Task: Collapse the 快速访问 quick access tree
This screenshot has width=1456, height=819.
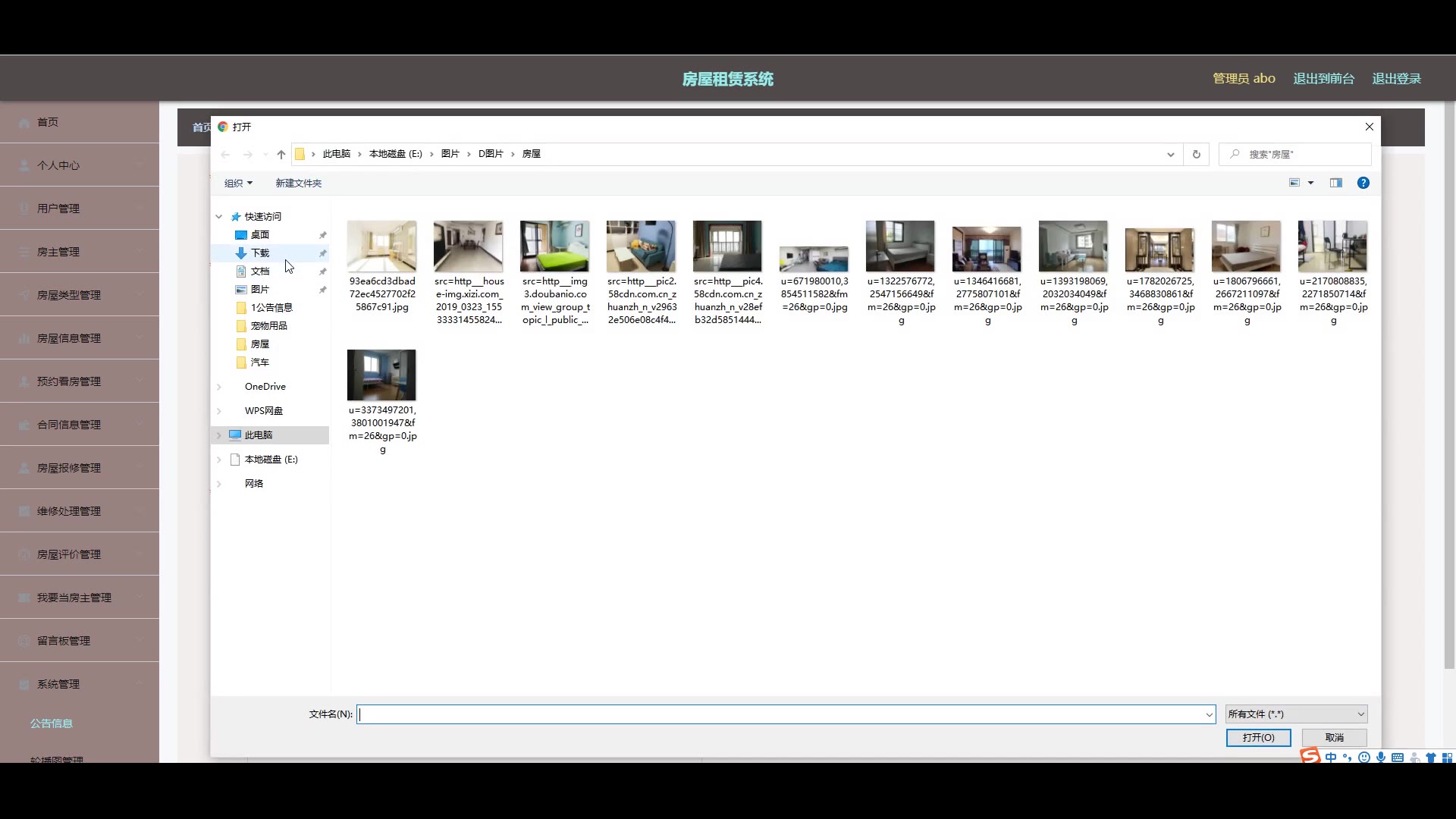Action: 219,216
